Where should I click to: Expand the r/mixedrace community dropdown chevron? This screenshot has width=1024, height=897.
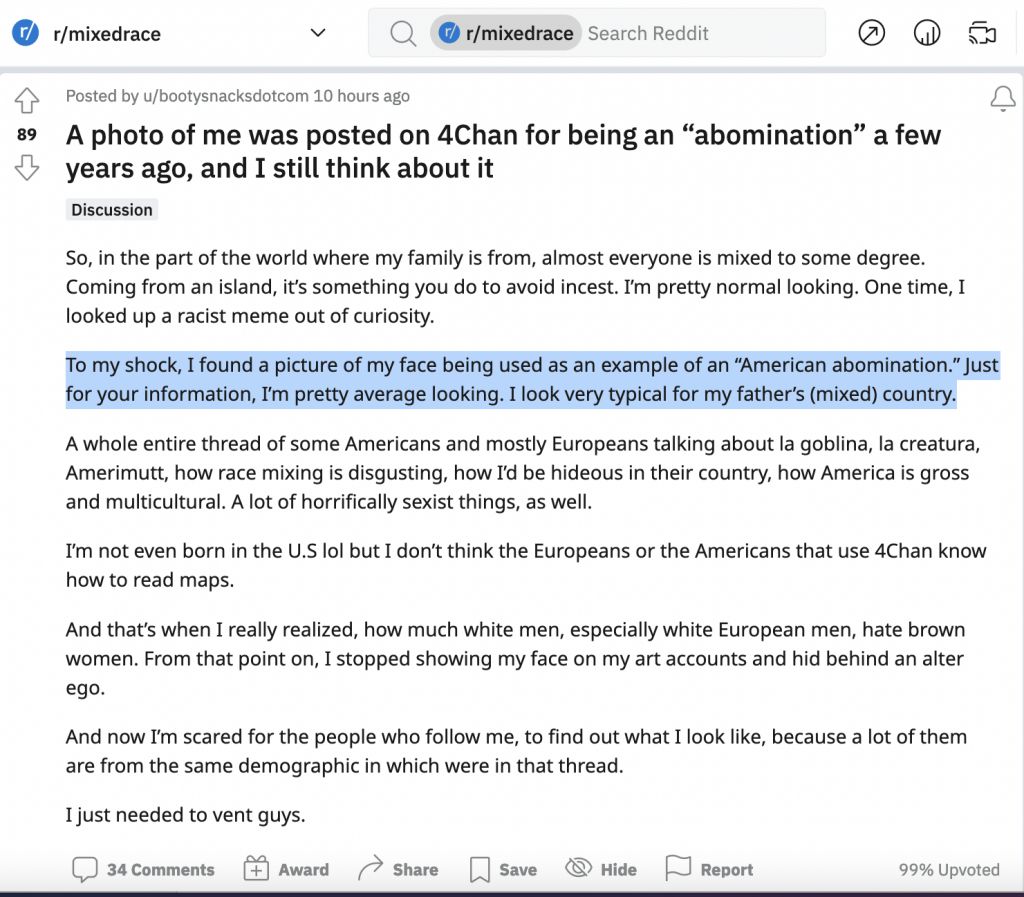[x=317, y=33]
